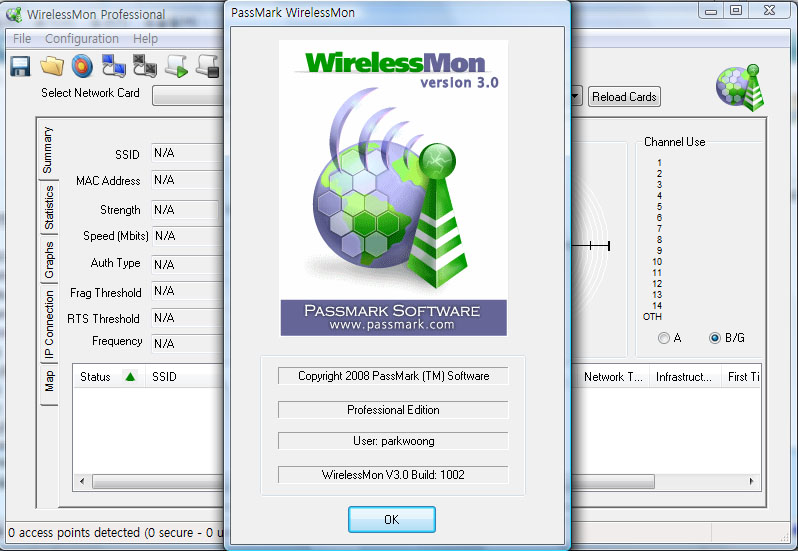Click the Auth Type N/A field
Image resolution: width=798 pixels, height=551 pixels.
187,265
